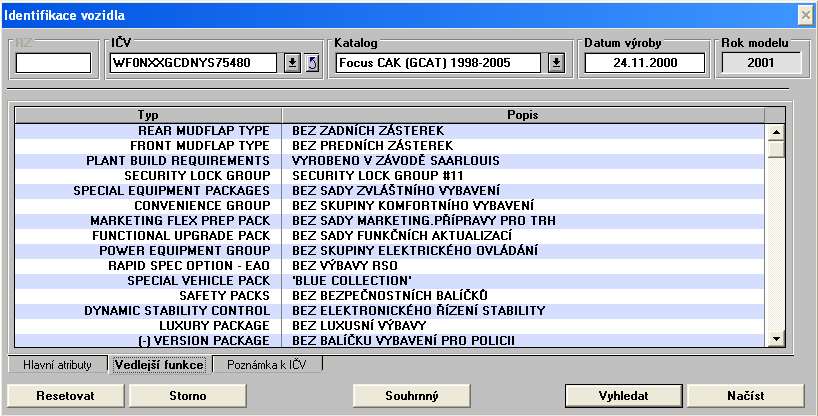This screenshot has height=416, width=818.
Task: Open the Poznámka k IČV tab
Action: click(x=268, y=365)
